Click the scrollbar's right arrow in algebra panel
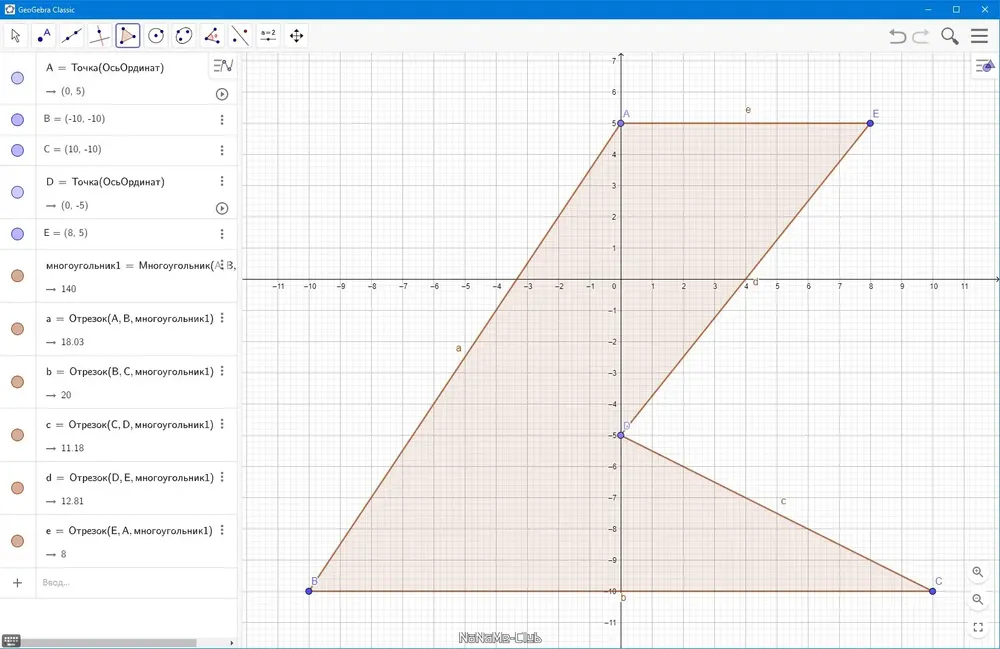The image size is (1000, 649). coord(232,643)
